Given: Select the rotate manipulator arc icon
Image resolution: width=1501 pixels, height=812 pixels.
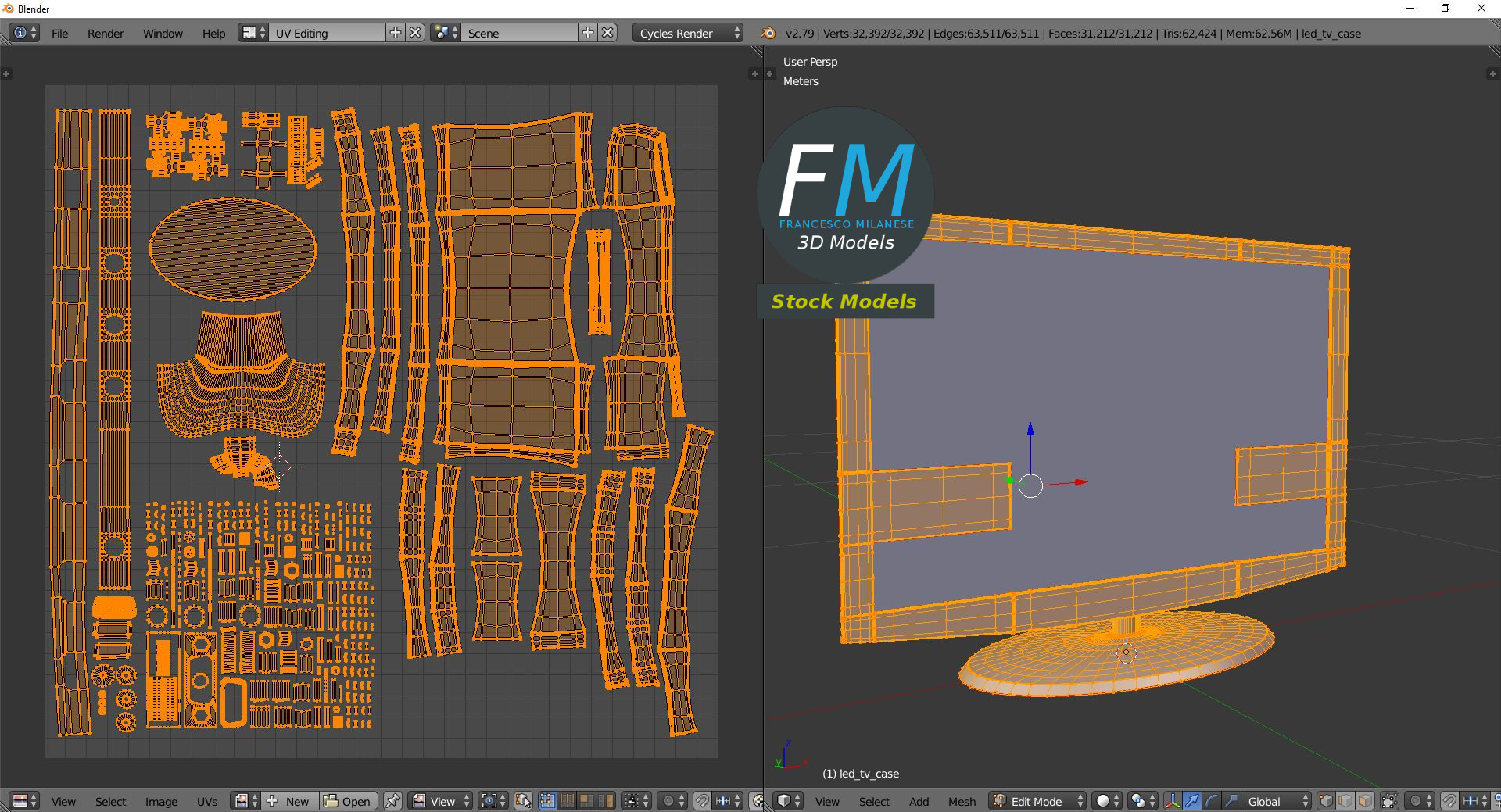Looking at the screenshot, I should (1212, 801).
